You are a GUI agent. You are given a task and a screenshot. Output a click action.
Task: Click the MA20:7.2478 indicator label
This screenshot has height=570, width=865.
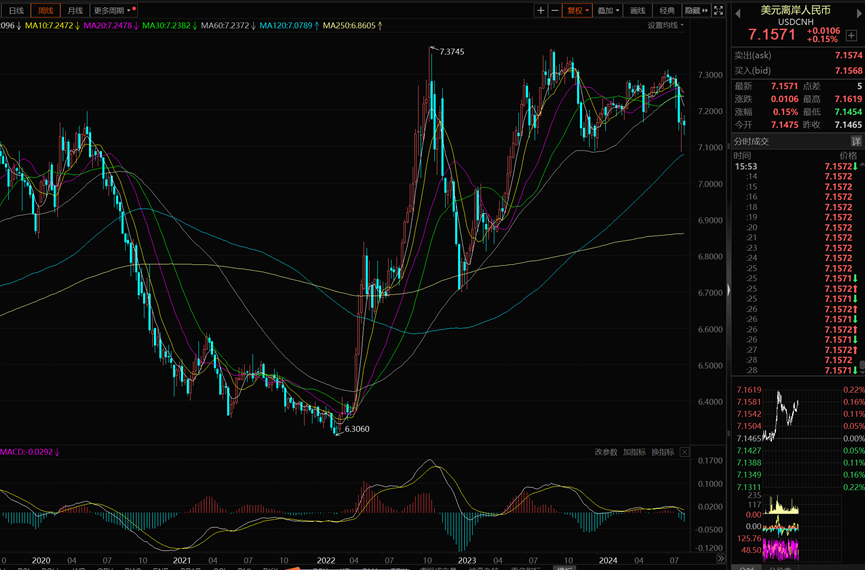point(110,25)
